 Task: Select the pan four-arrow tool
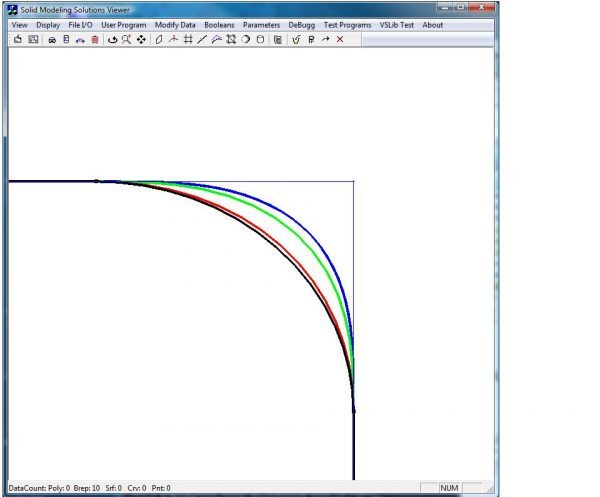coord(141,40)
